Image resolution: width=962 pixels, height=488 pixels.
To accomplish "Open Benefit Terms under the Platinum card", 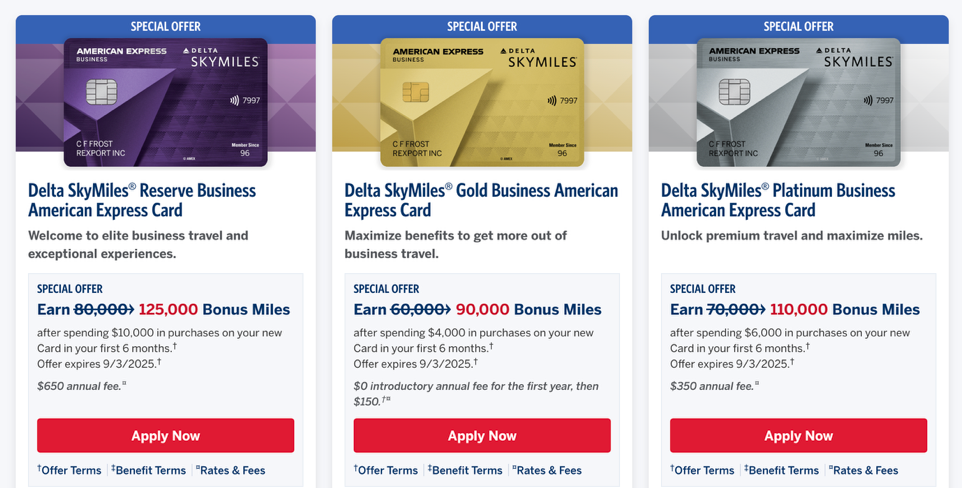I will [x=782, y=470].
